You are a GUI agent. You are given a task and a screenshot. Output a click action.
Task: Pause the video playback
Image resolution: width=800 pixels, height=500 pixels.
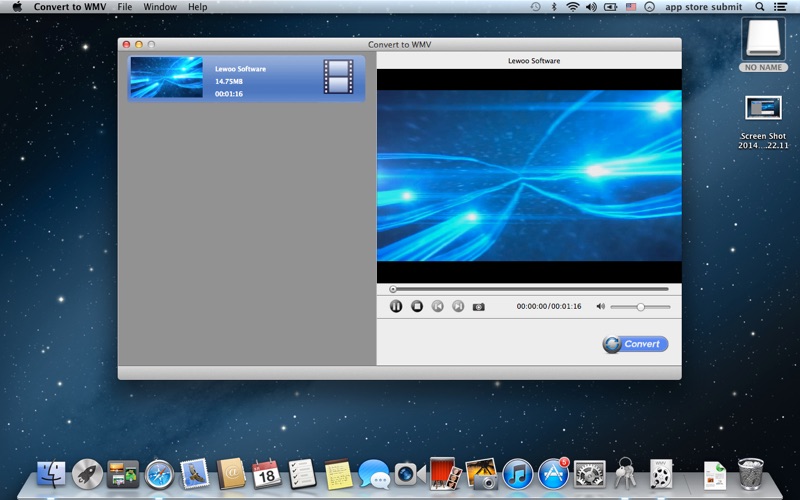coord(396,306)
